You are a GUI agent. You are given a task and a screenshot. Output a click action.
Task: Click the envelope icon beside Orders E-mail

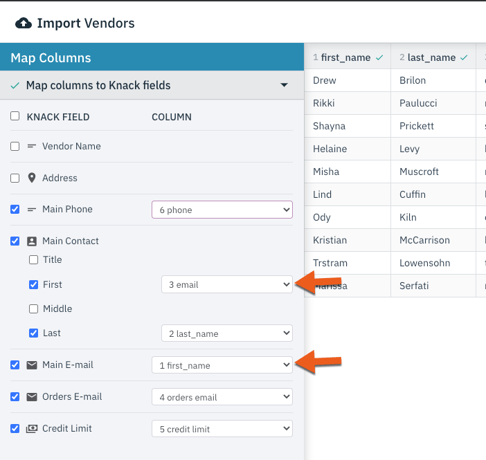point(32,397)
